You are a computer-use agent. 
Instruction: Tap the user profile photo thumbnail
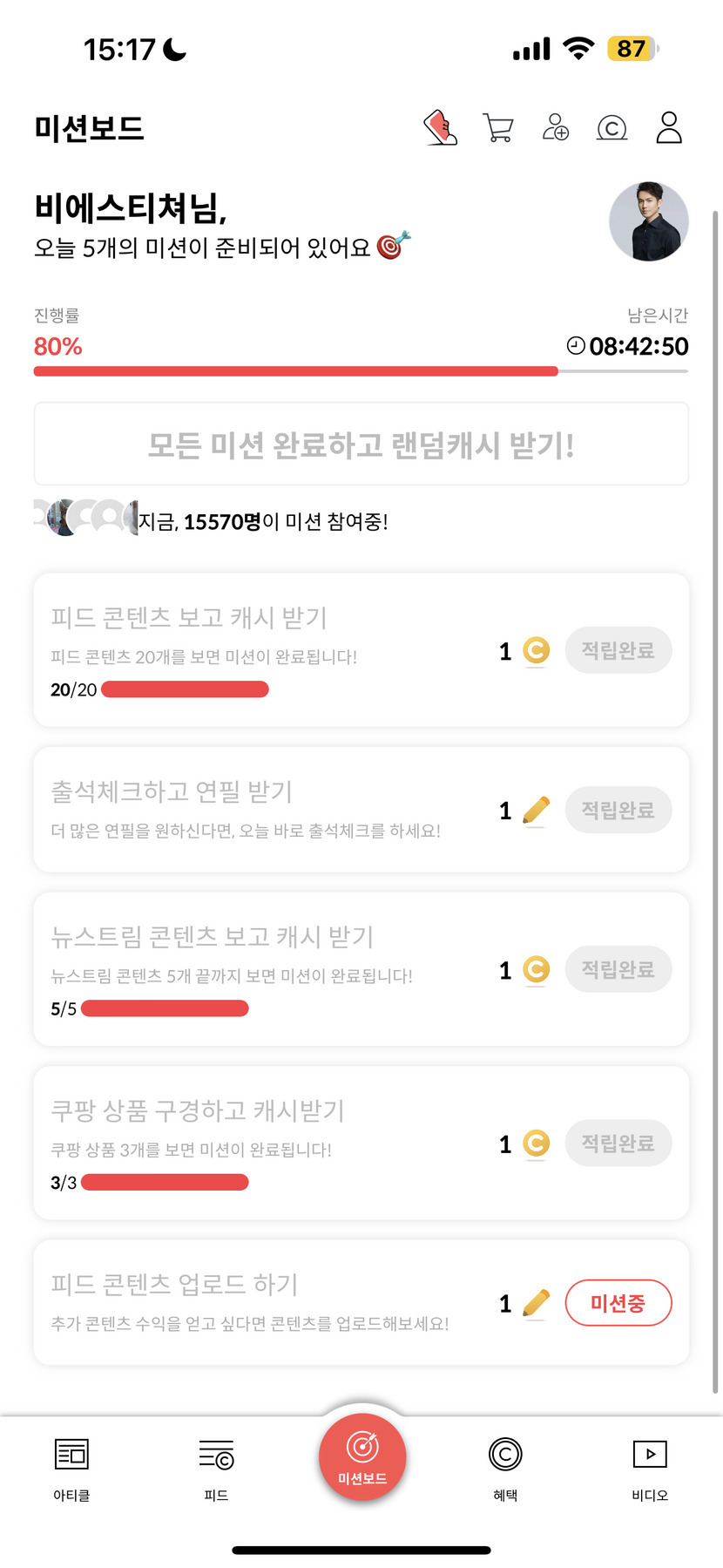(x=648, y=221)
